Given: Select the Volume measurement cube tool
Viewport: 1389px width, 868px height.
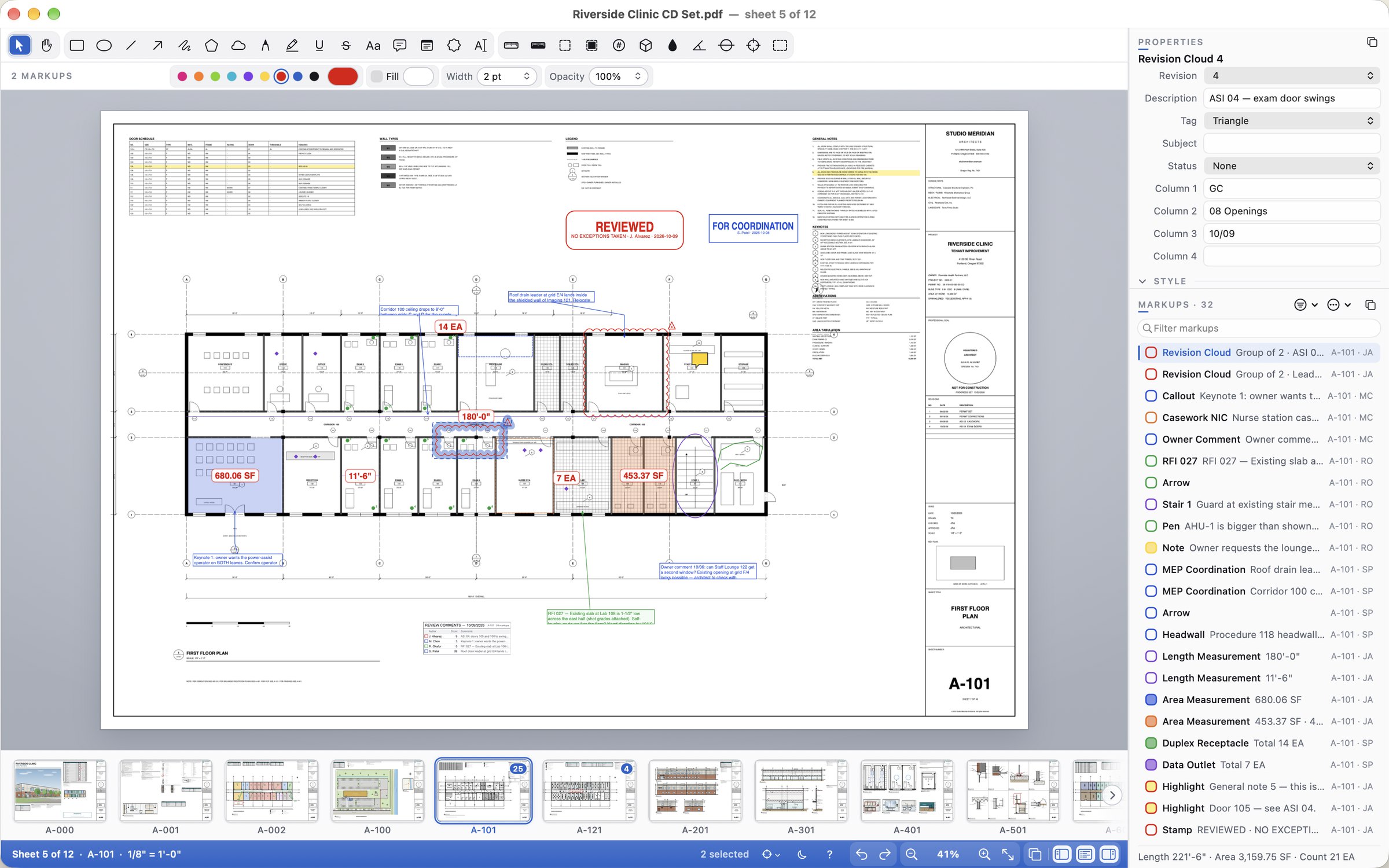Looking at the screenshot, I should pyautogui.click(x=645, y=45).
